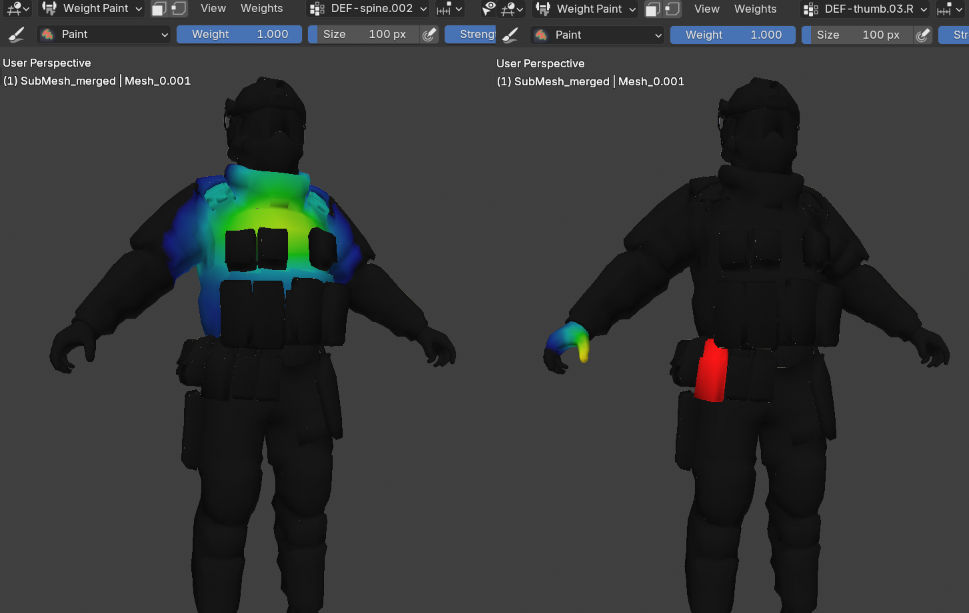
Task: Click SubMesh_merged | Mesh_0.001 text in left viewport
Action: point(97,81)
